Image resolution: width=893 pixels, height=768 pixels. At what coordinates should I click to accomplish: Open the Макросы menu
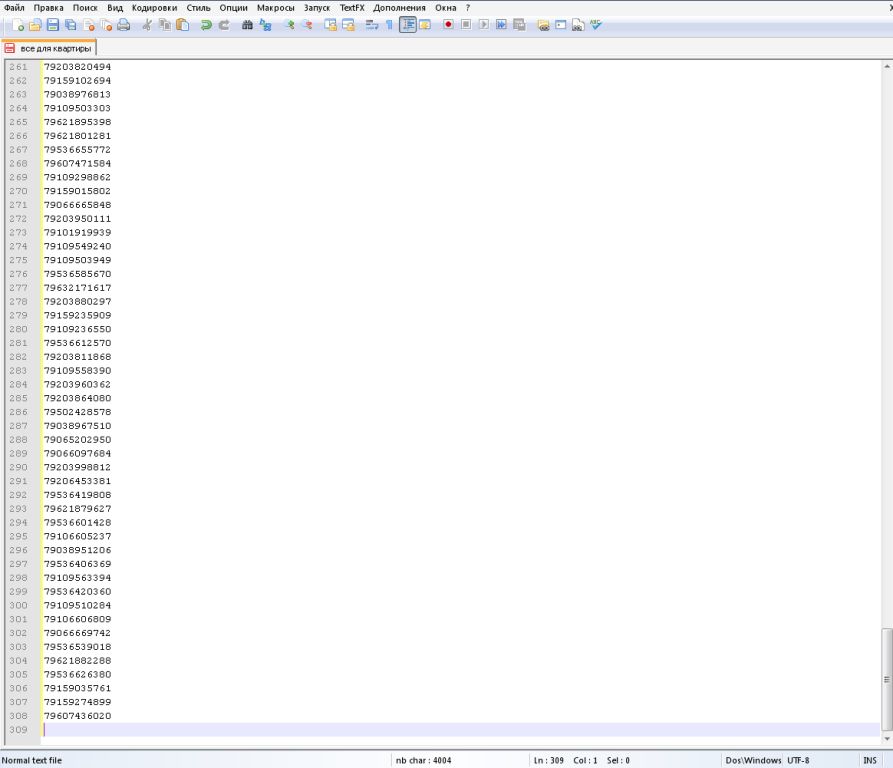276,7
